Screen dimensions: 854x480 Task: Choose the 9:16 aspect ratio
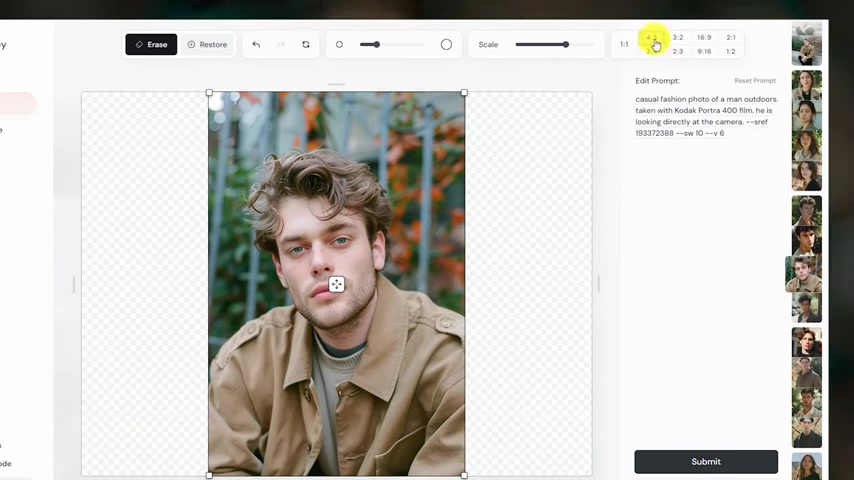704,52
